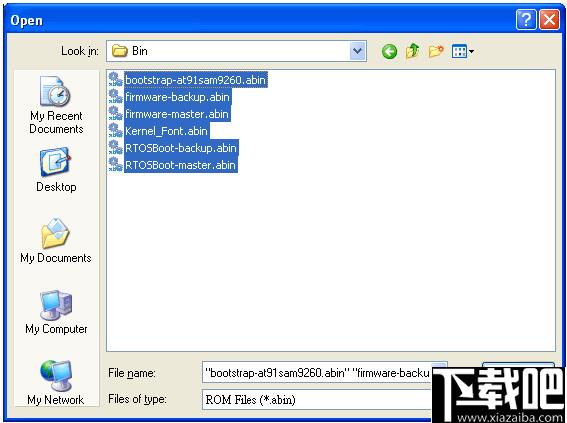
Task: Expand the Look in dropdown
Action: tap(358, 51)
